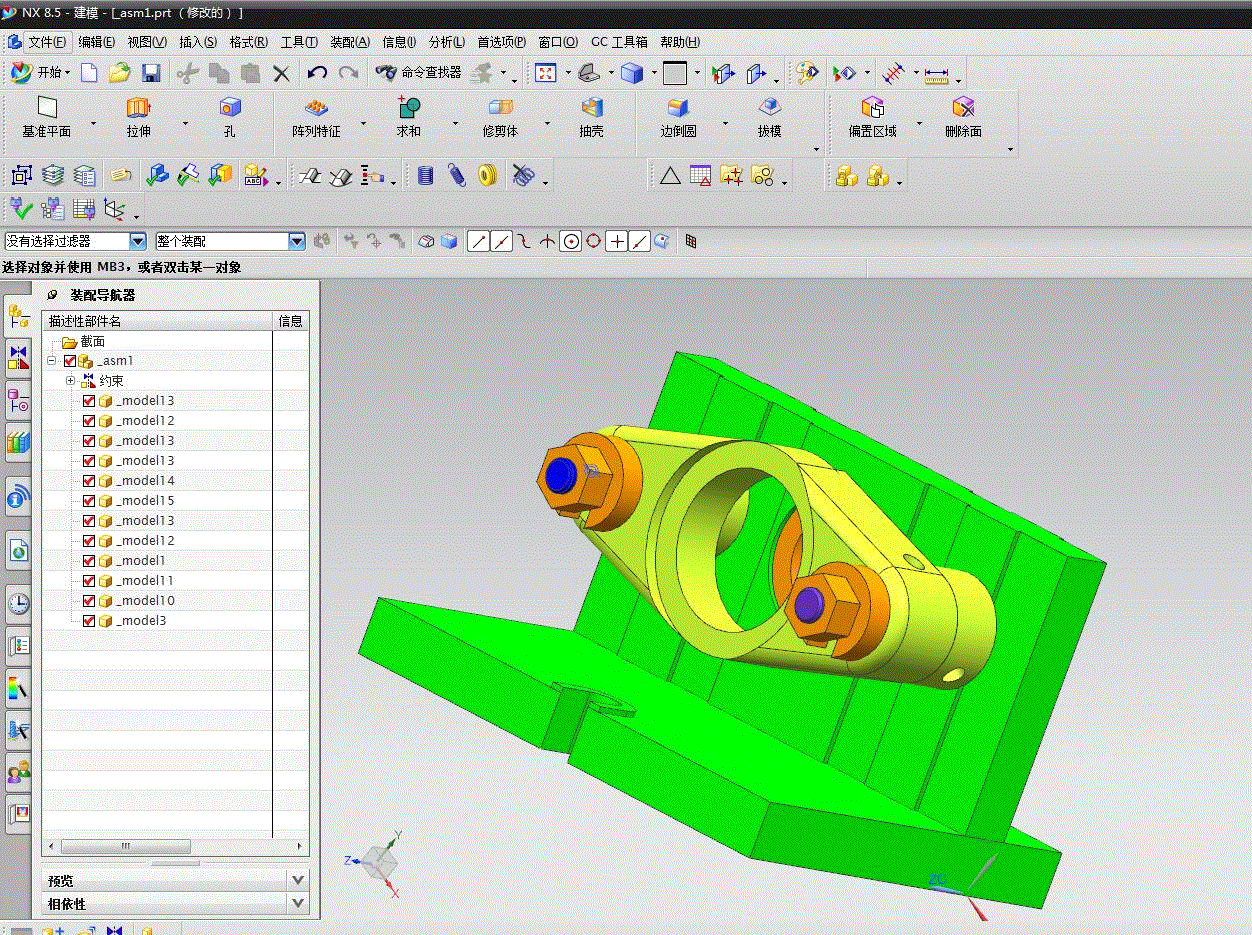Uncheck the _model3 component checkbox
This screenshot has width=1252, height=935.
point(89,621)
